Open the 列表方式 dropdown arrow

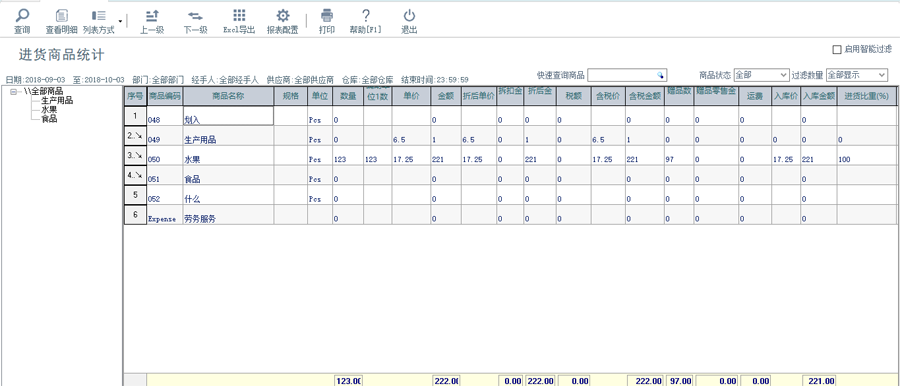pyautogui.click(x=120, y=20)
